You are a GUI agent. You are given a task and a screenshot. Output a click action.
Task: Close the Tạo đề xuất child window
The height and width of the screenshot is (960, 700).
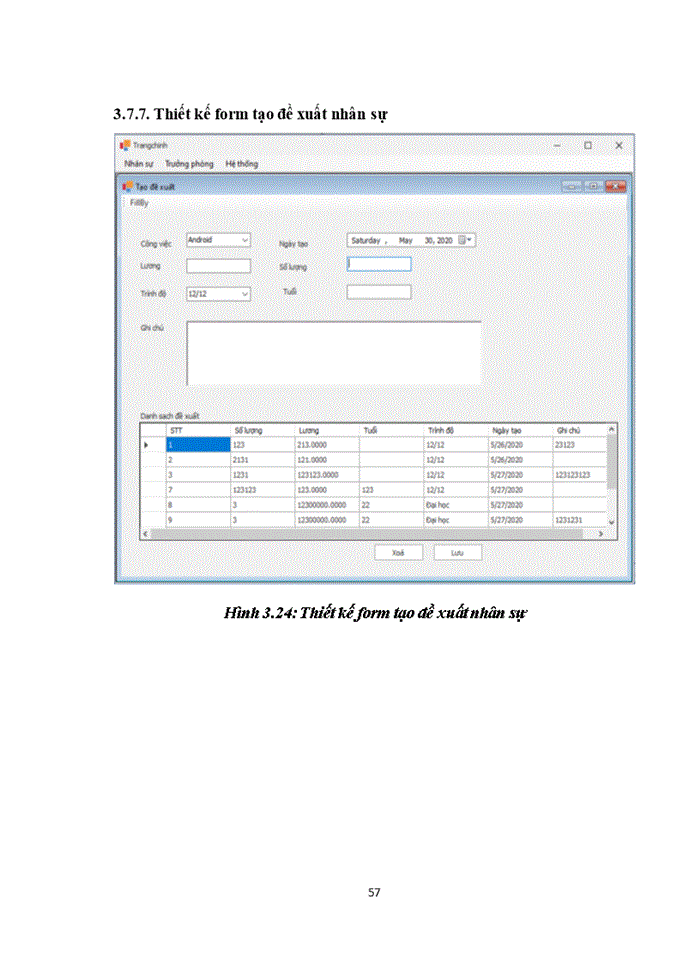(x=614, y=186)
